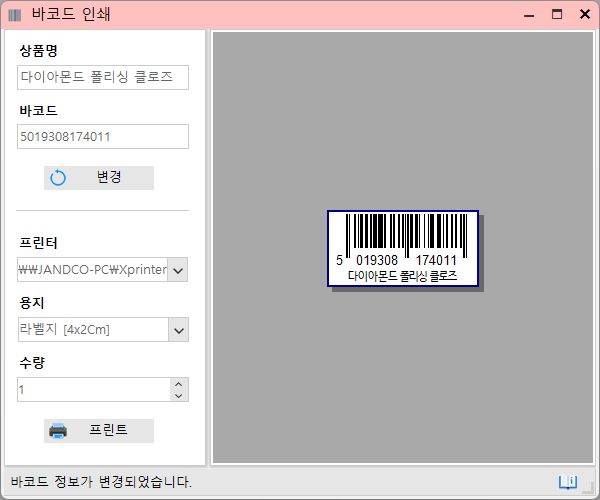Click the 수량 label
The height and width of the screenshot is (500, 600).
[32, 362]
